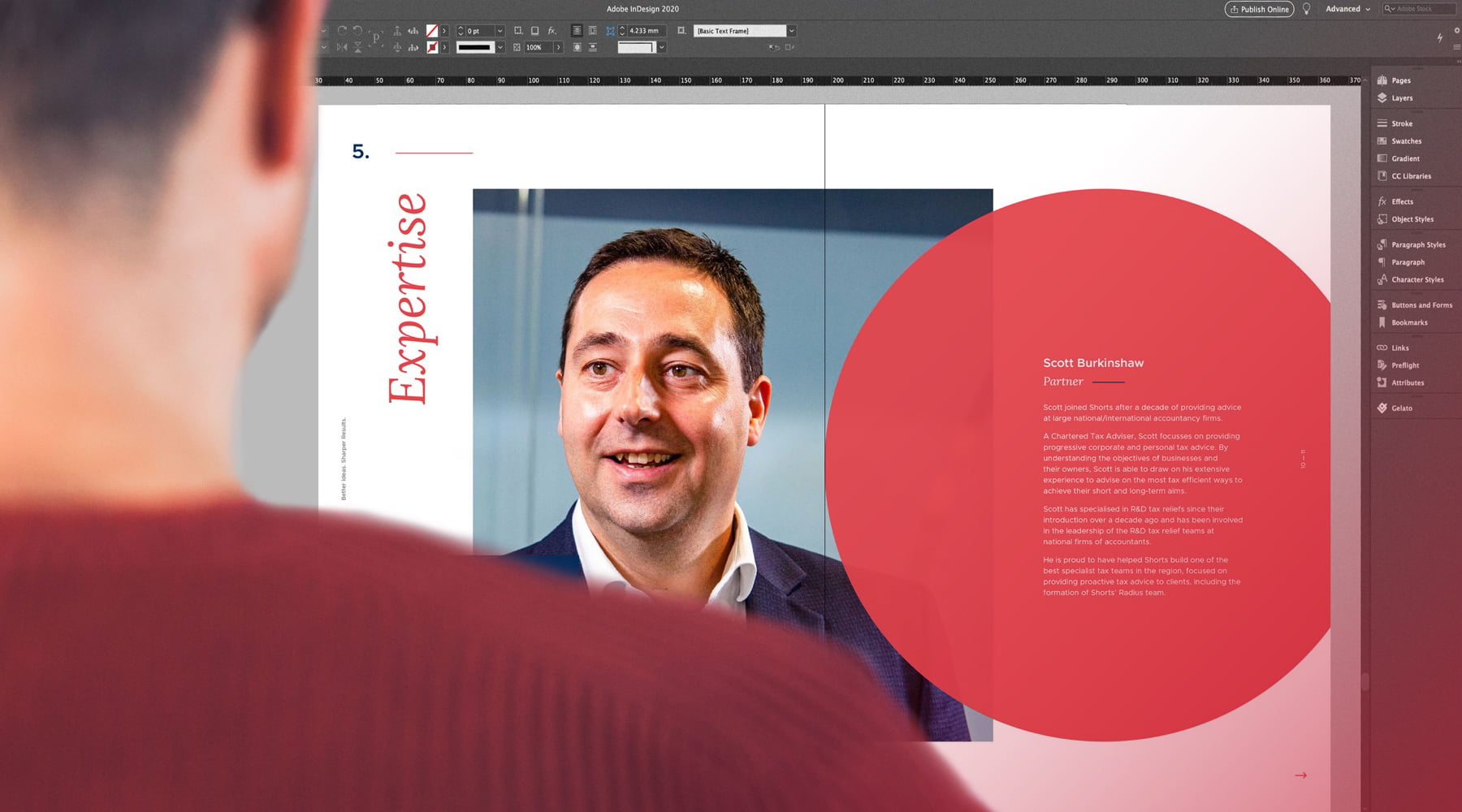Open the Basic Text Frame style dropdown
The width and height of the screenshot is (1462, 812).
[x=792, y=31]
